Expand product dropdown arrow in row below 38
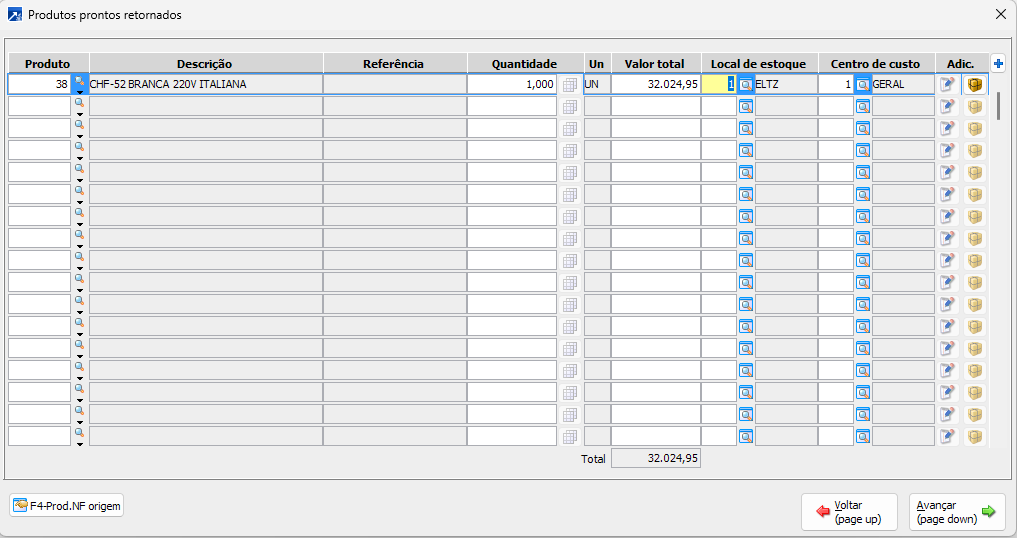The image size is (1017, 538). click(80, 114)
